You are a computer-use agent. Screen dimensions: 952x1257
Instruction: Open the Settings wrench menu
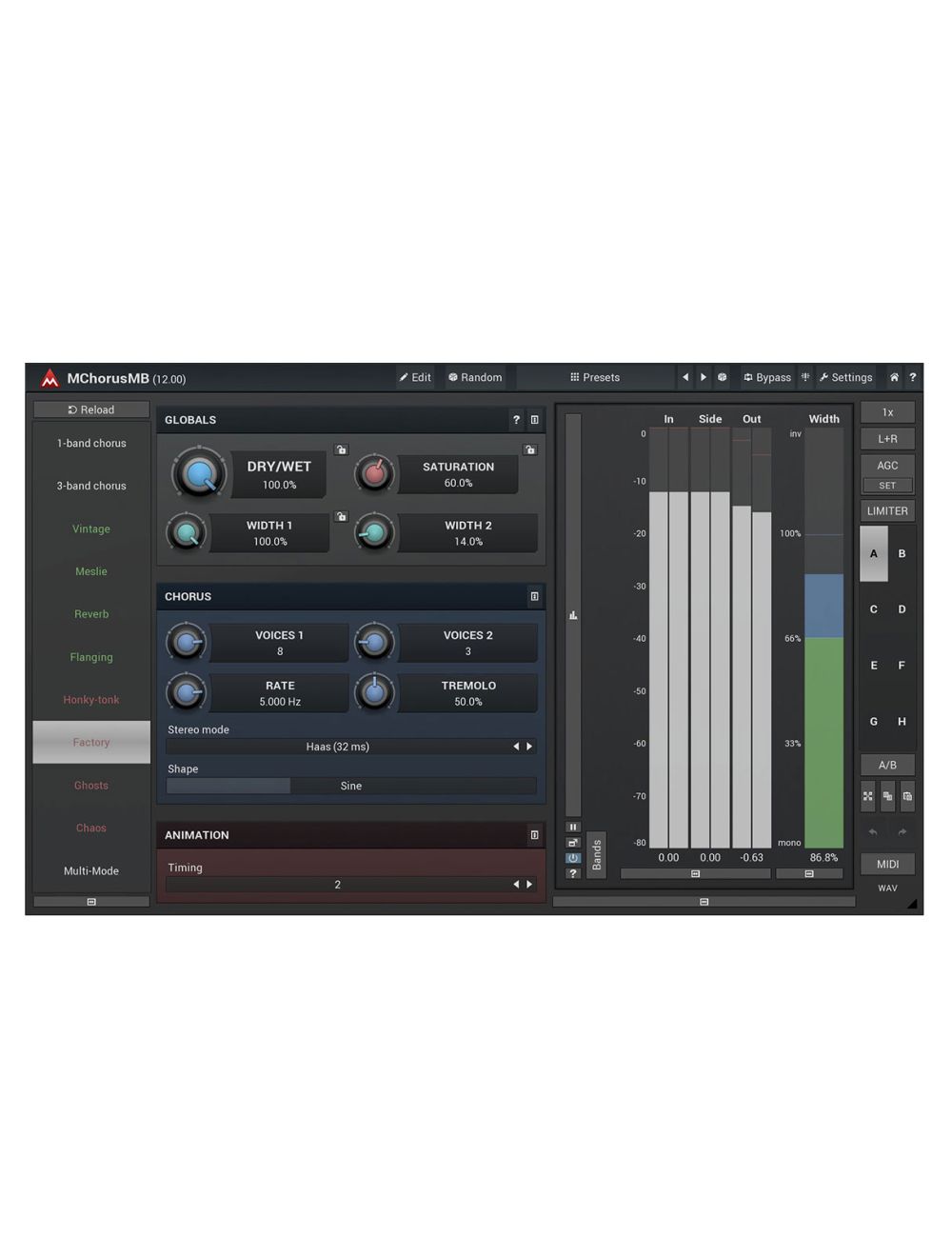845,377
